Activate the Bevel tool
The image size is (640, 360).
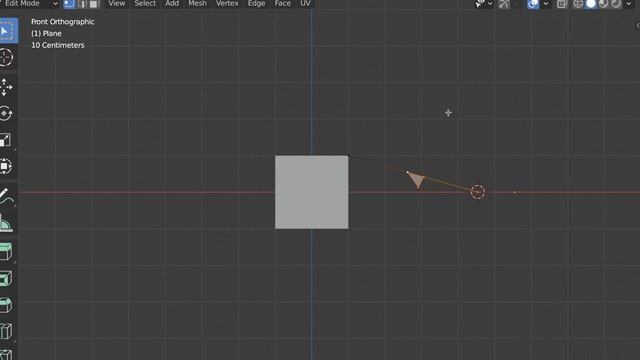(x=6, y=305)
